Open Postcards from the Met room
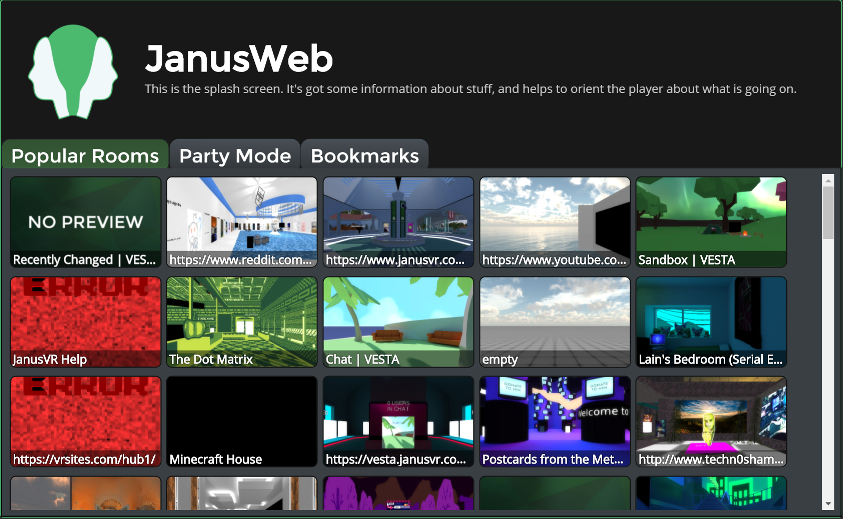Screen dimensions: 843x519 click(555, 422)
